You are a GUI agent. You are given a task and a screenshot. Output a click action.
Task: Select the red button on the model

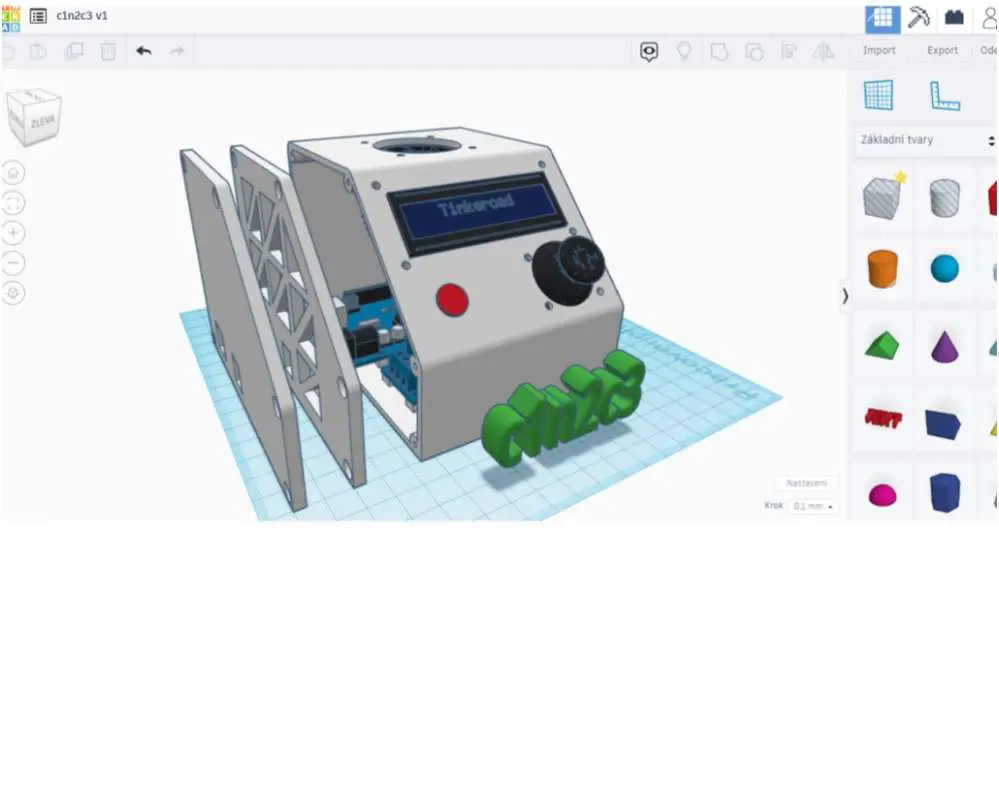coord(452,299)
